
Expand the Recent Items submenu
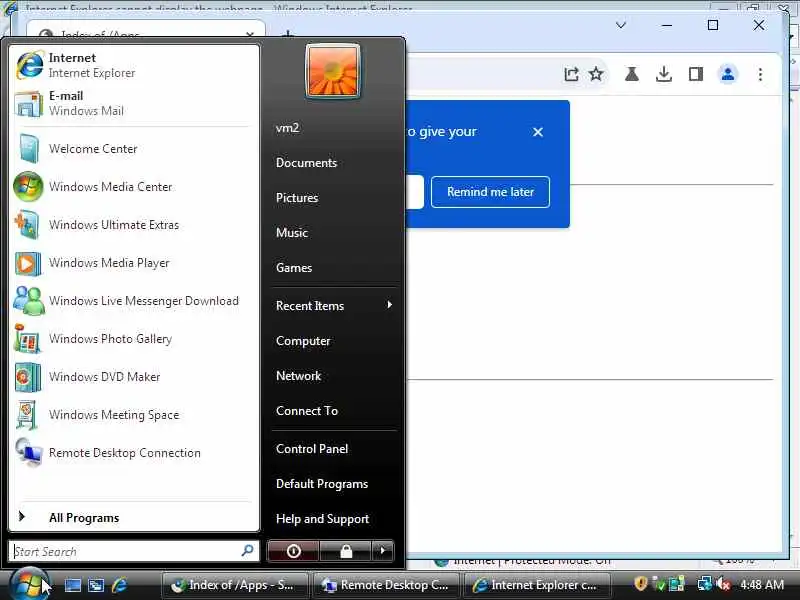(334, 306)
